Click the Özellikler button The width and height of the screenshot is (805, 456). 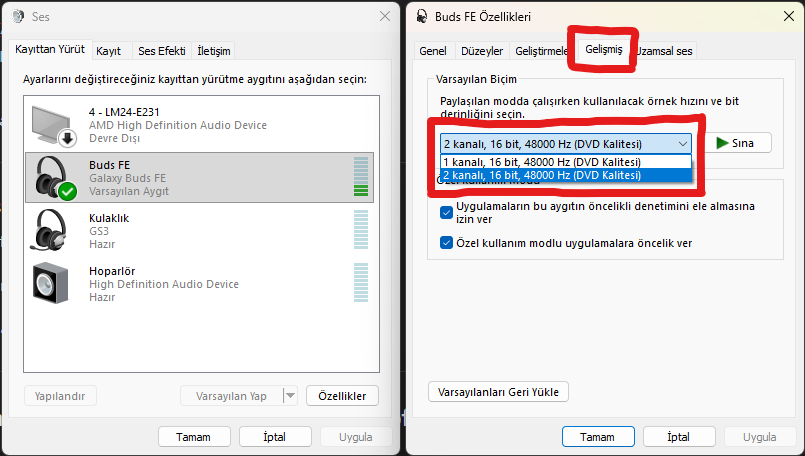[x=342, y=396]
